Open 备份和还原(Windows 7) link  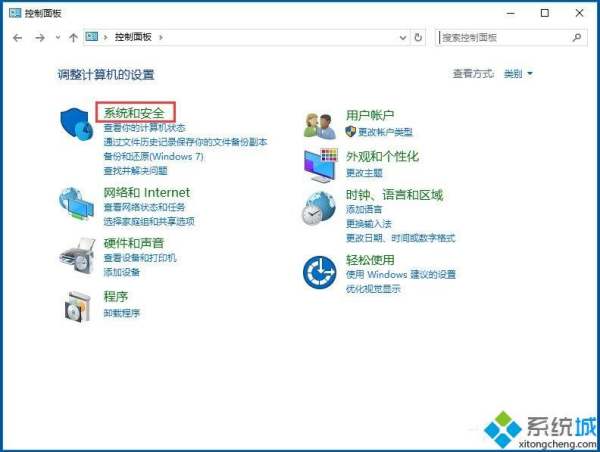[x=153, y=157]
